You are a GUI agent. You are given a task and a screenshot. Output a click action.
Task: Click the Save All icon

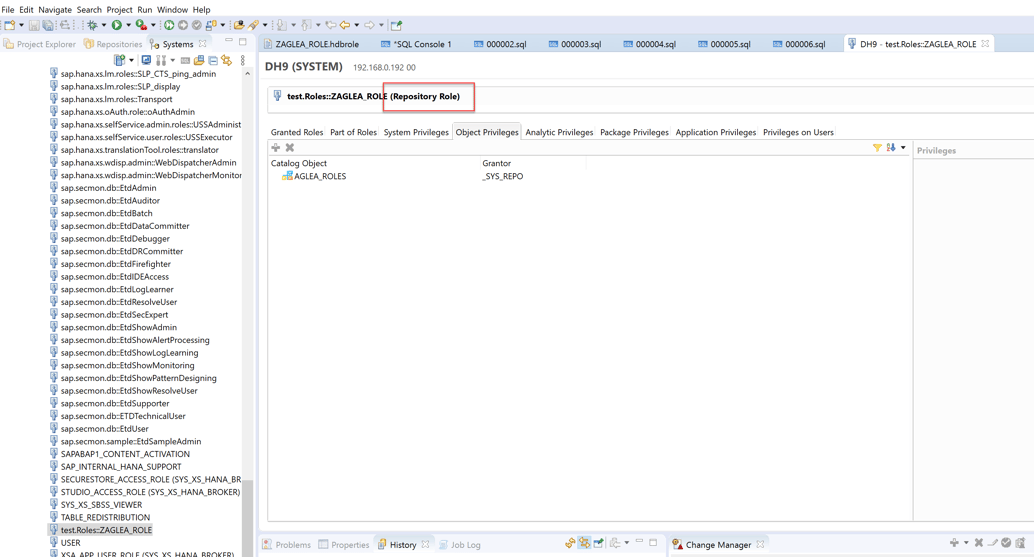tap(48, 25)
